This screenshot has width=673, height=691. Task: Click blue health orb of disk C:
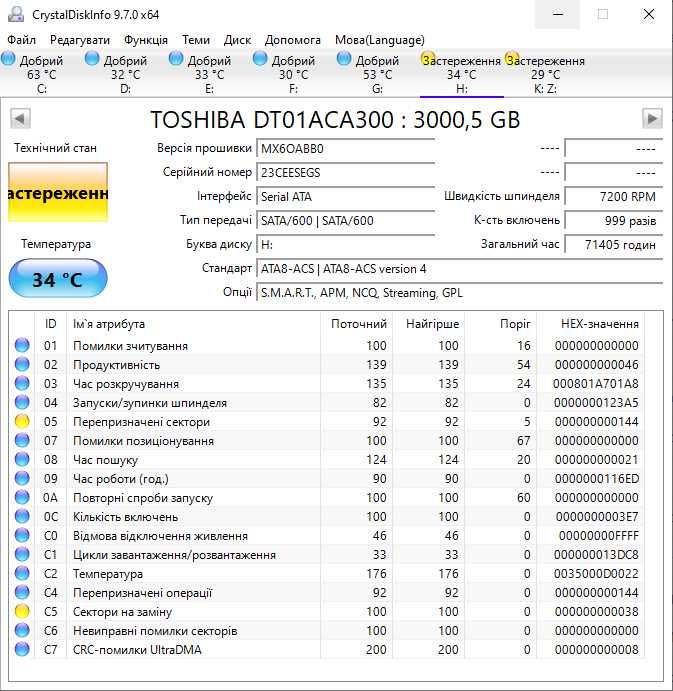(8, 59)
